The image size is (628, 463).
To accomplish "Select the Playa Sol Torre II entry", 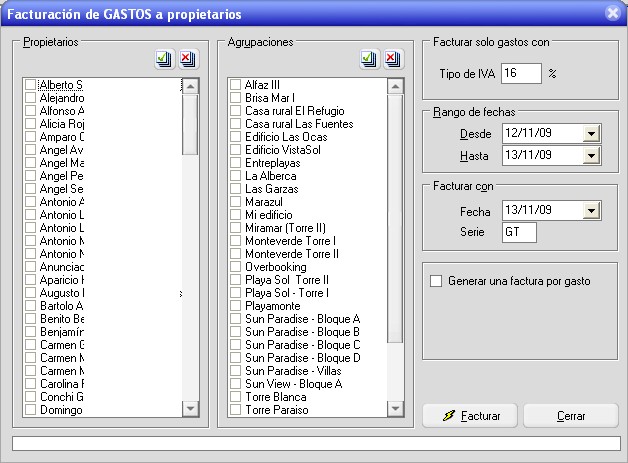I will point(287,280).
